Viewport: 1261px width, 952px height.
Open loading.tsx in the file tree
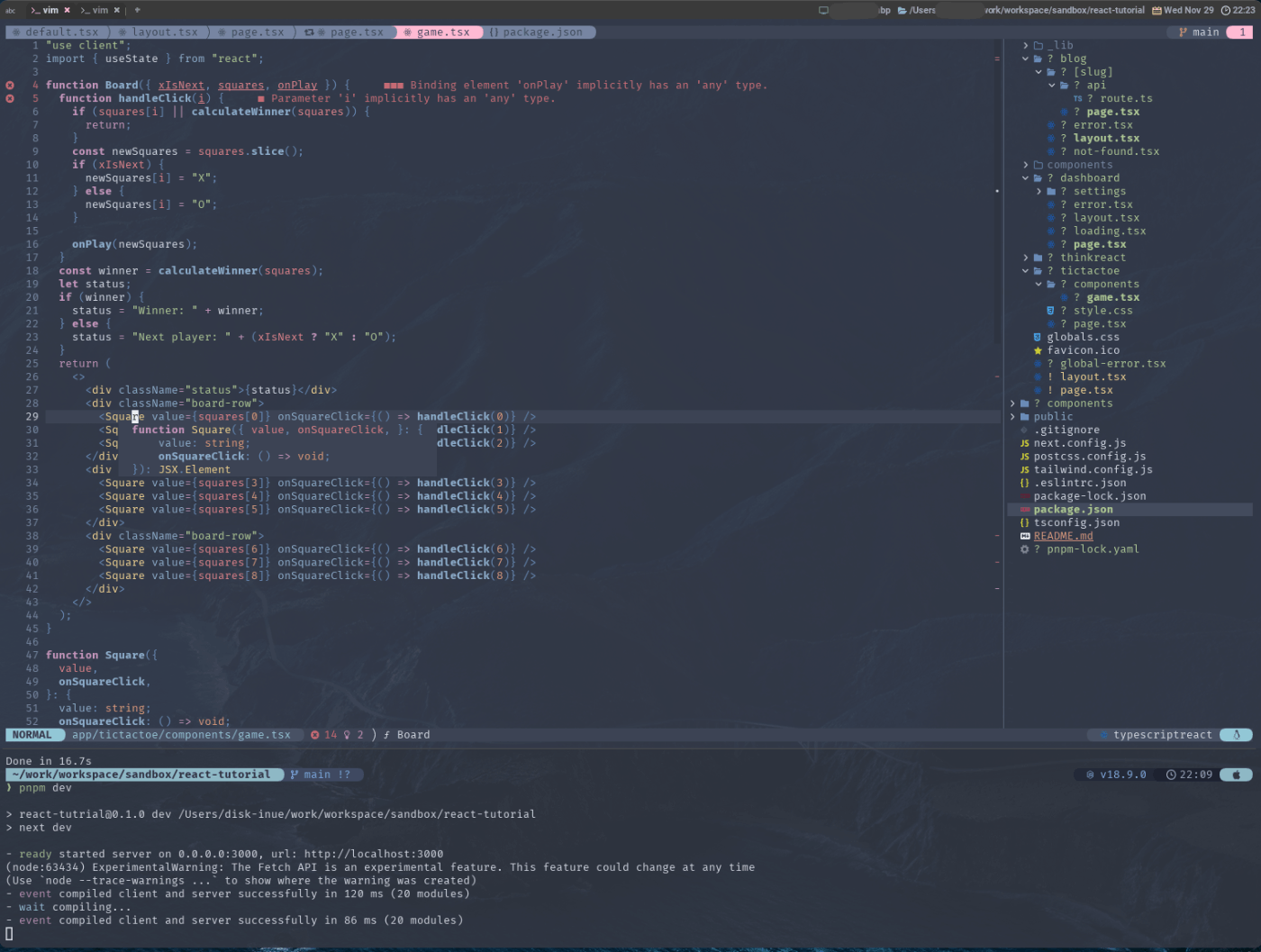[1110, 231]
